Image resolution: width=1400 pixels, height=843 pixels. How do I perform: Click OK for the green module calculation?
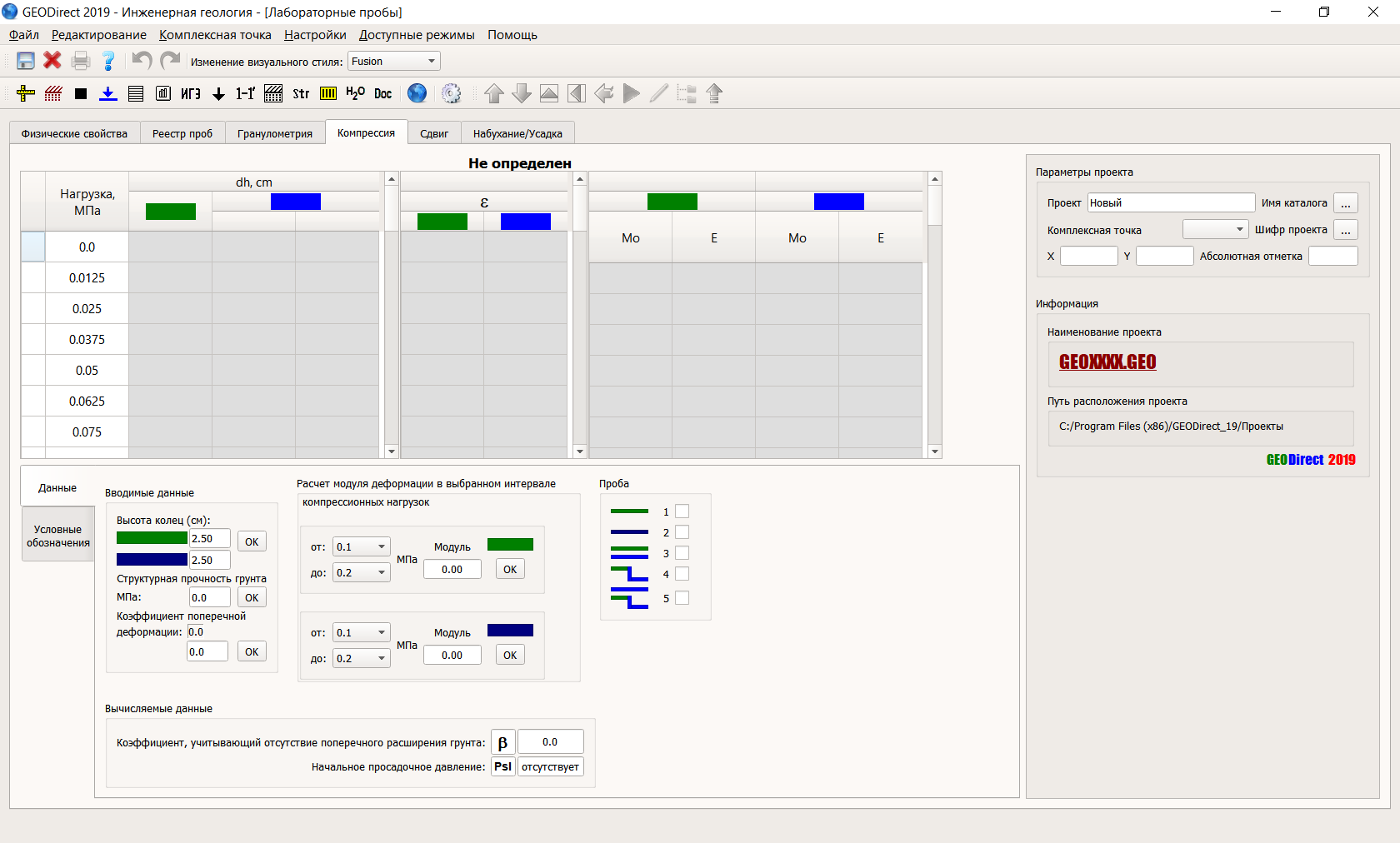510,569
